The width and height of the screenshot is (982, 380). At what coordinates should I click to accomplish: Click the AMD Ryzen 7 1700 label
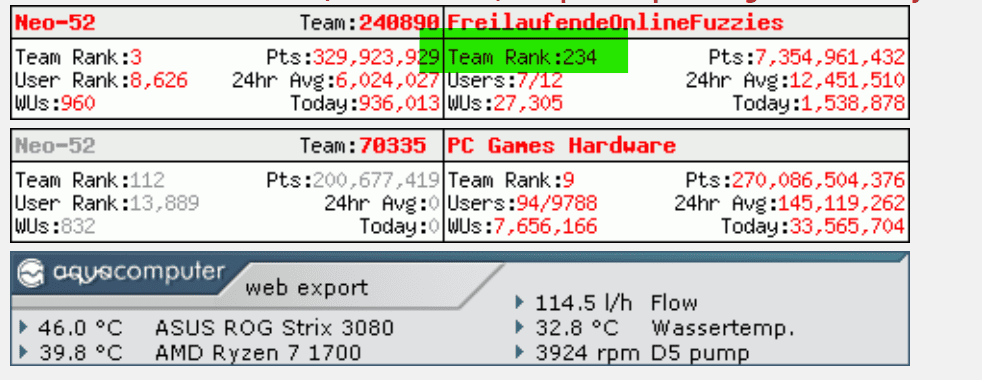(258, 353)
